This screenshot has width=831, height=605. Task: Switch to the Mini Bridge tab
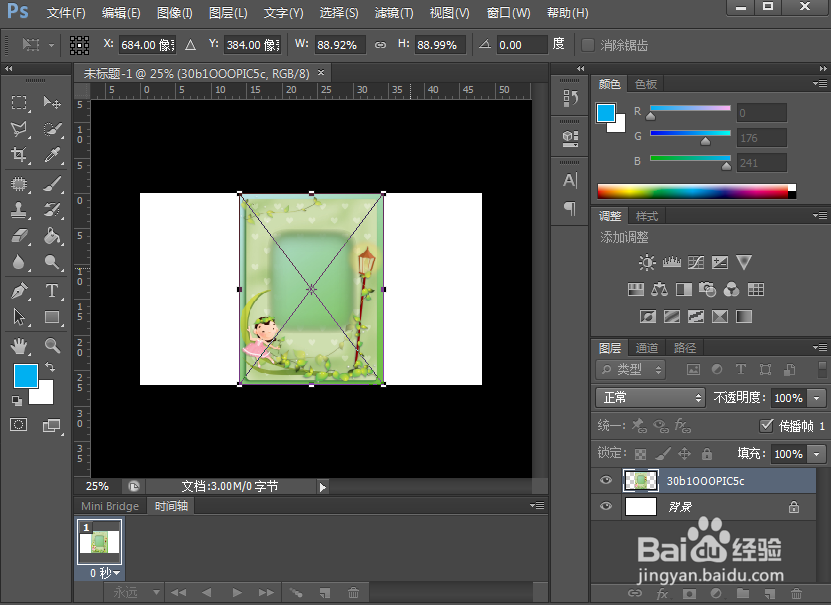coord(110,506)
